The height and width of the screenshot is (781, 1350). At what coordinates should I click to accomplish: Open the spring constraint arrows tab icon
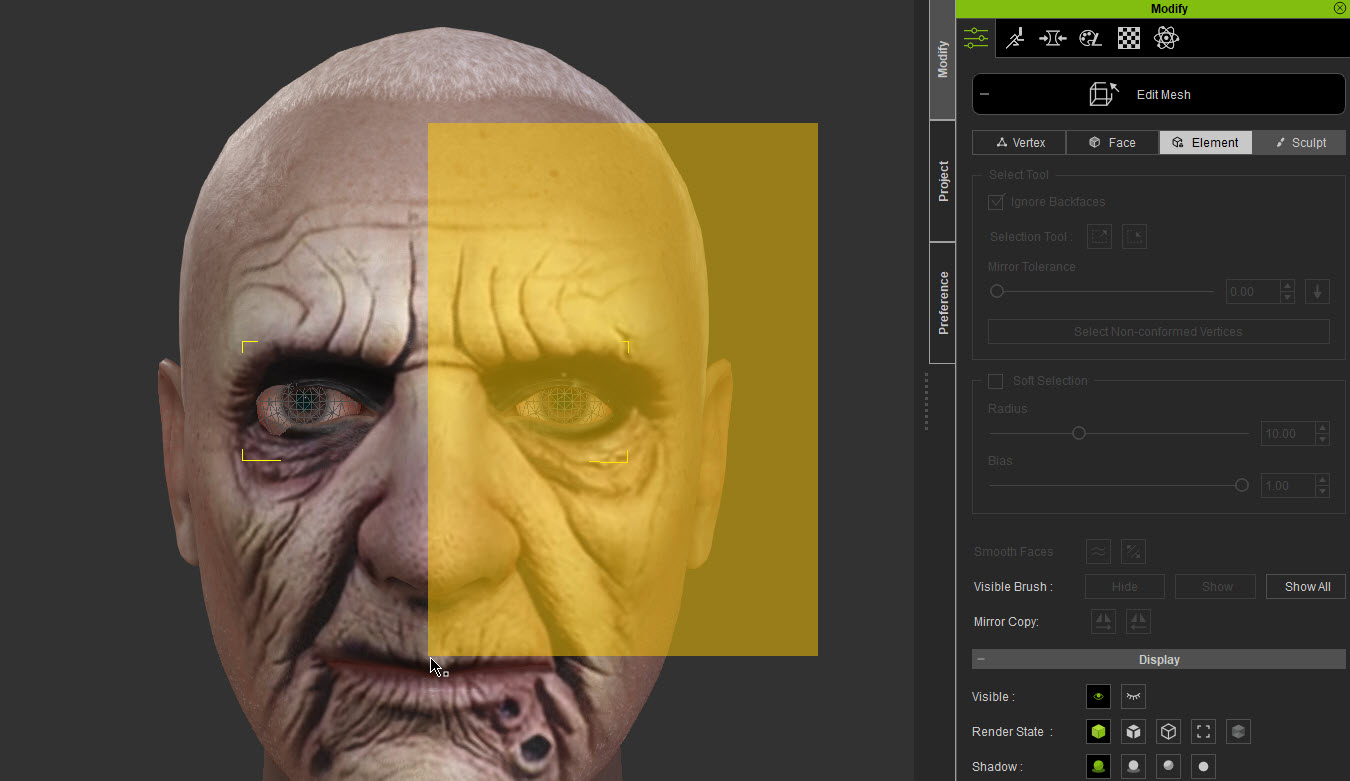pyautogui.click(x=1052, y=38)
